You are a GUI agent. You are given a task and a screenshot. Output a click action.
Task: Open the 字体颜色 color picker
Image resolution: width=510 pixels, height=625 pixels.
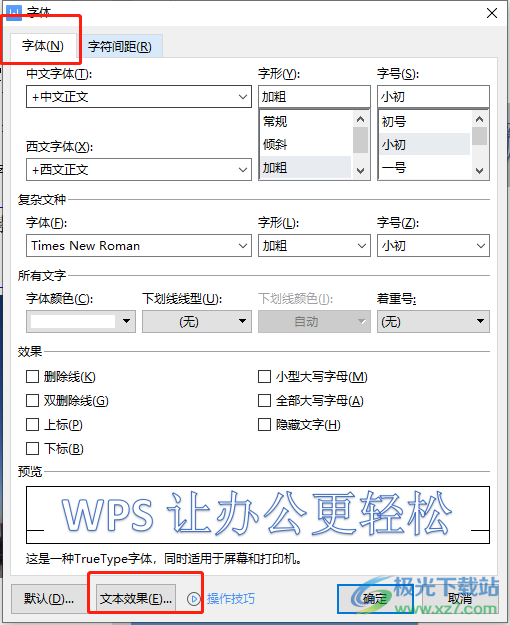[81, 321]
